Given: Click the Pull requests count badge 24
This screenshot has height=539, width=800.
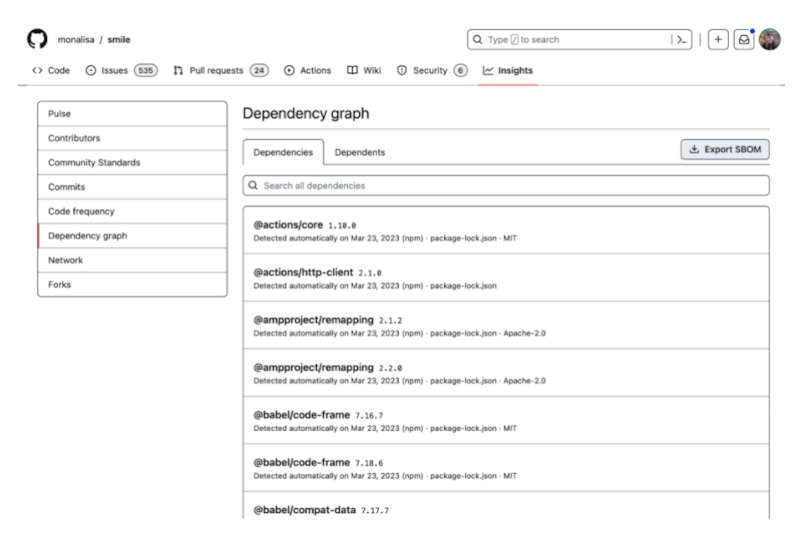Looking at the screenshot, I should tap(259, 70).
